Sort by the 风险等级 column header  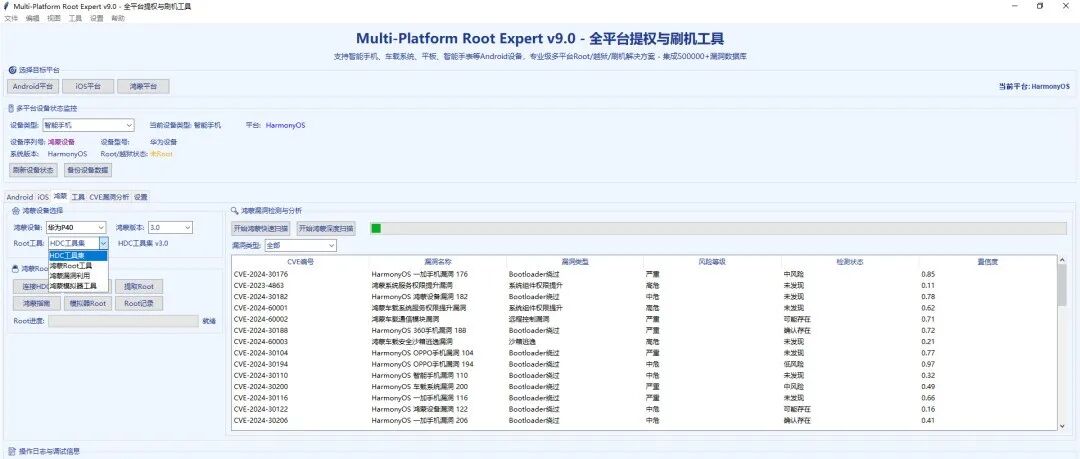point(712,262)
